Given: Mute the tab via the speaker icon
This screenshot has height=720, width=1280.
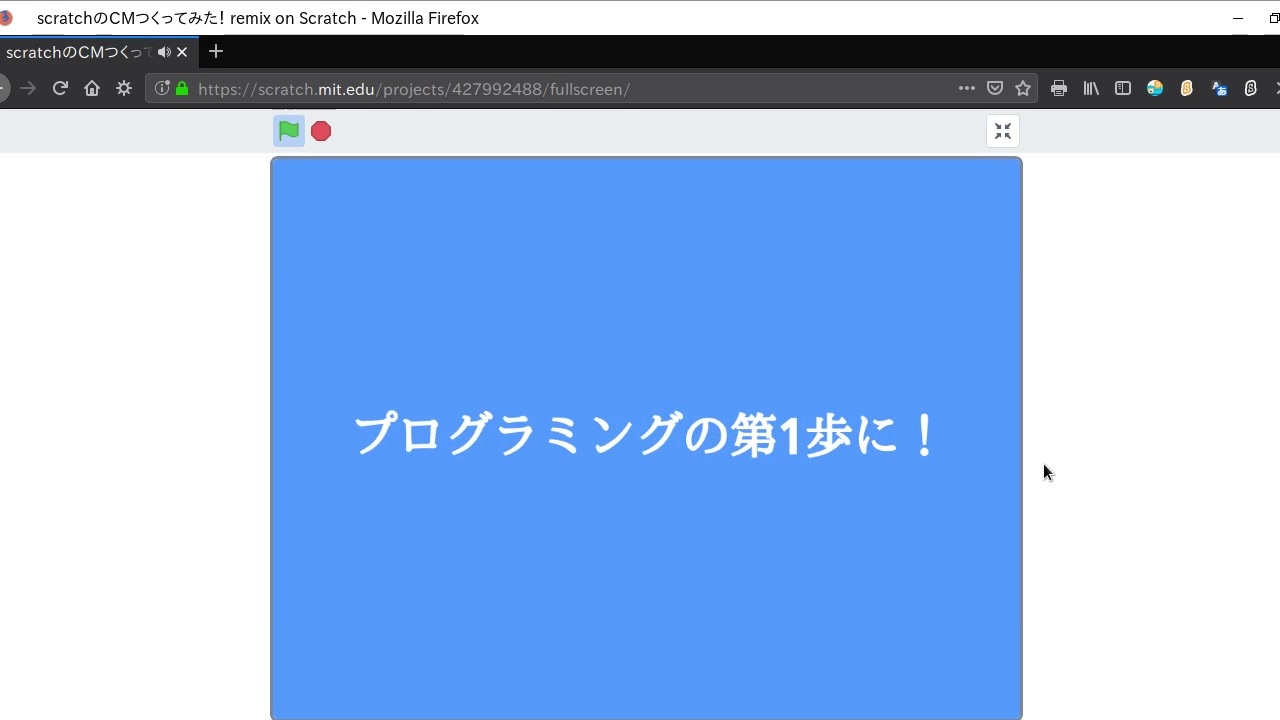Looking at the screenshot, I should click(164, 52).
